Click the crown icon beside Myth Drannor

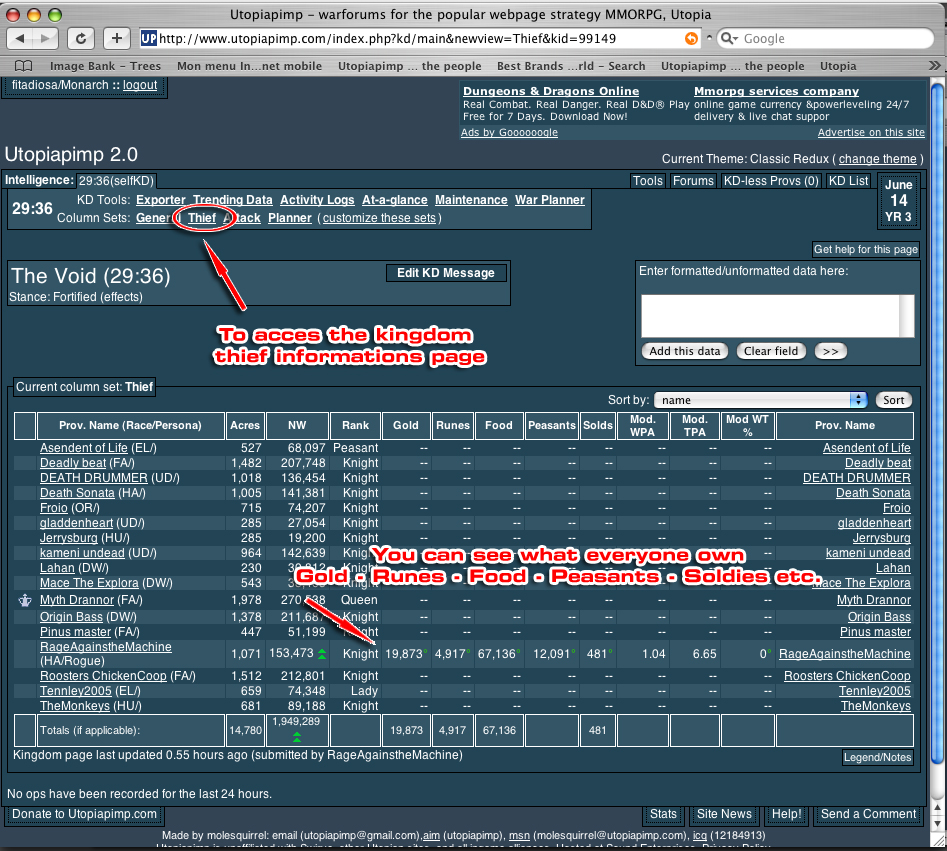coord(25,601)
